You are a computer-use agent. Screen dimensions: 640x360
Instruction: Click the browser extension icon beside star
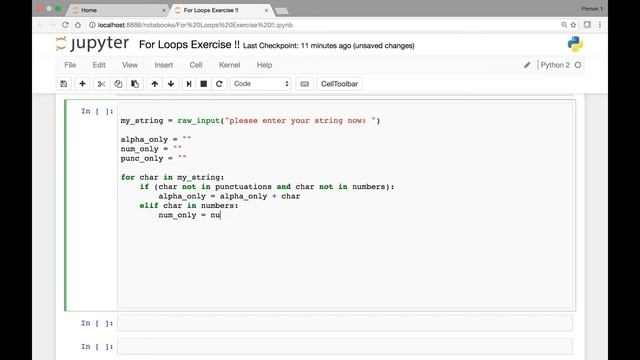[x=587, y=25]
